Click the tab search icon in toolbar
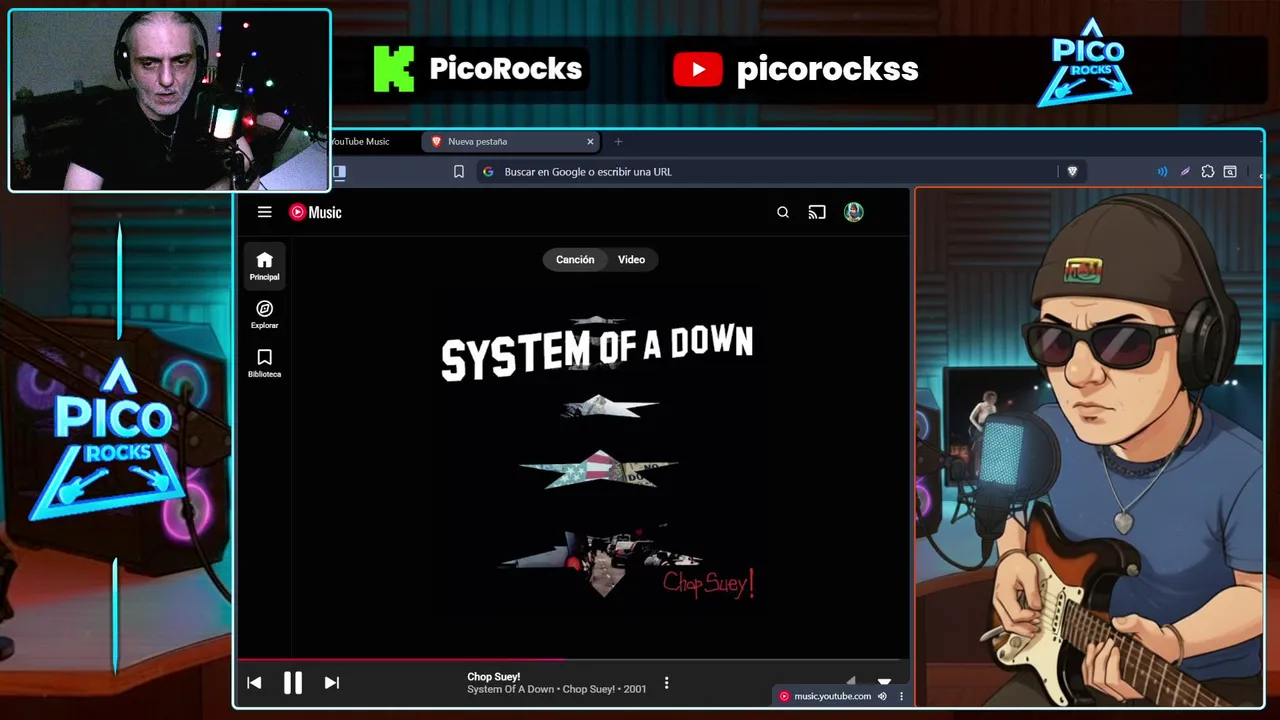The width and height of the screenshot is (1280, 720). (1230, 172)
